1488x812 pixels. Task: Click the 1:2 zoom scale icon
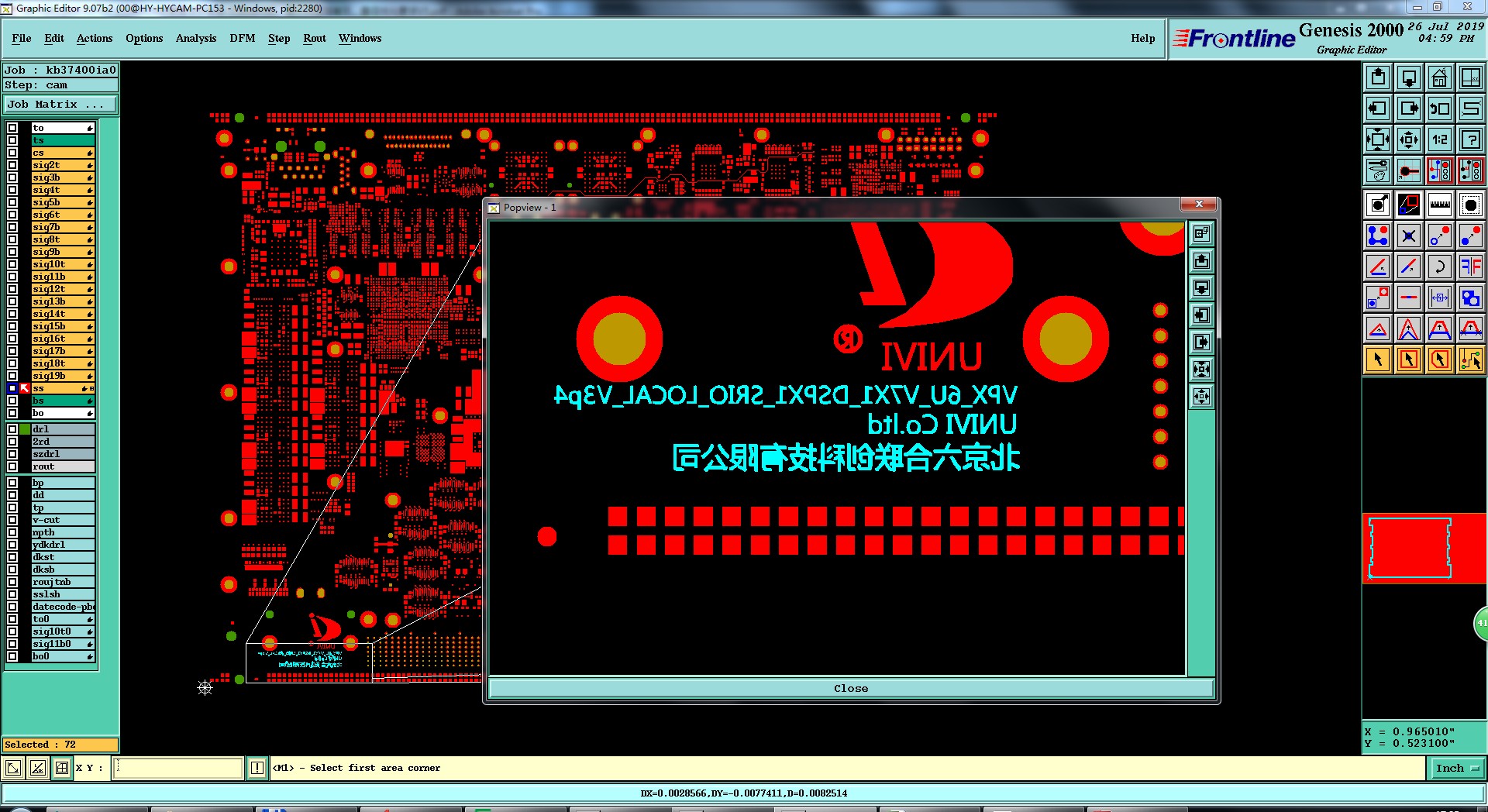[x=1440, y=139]
